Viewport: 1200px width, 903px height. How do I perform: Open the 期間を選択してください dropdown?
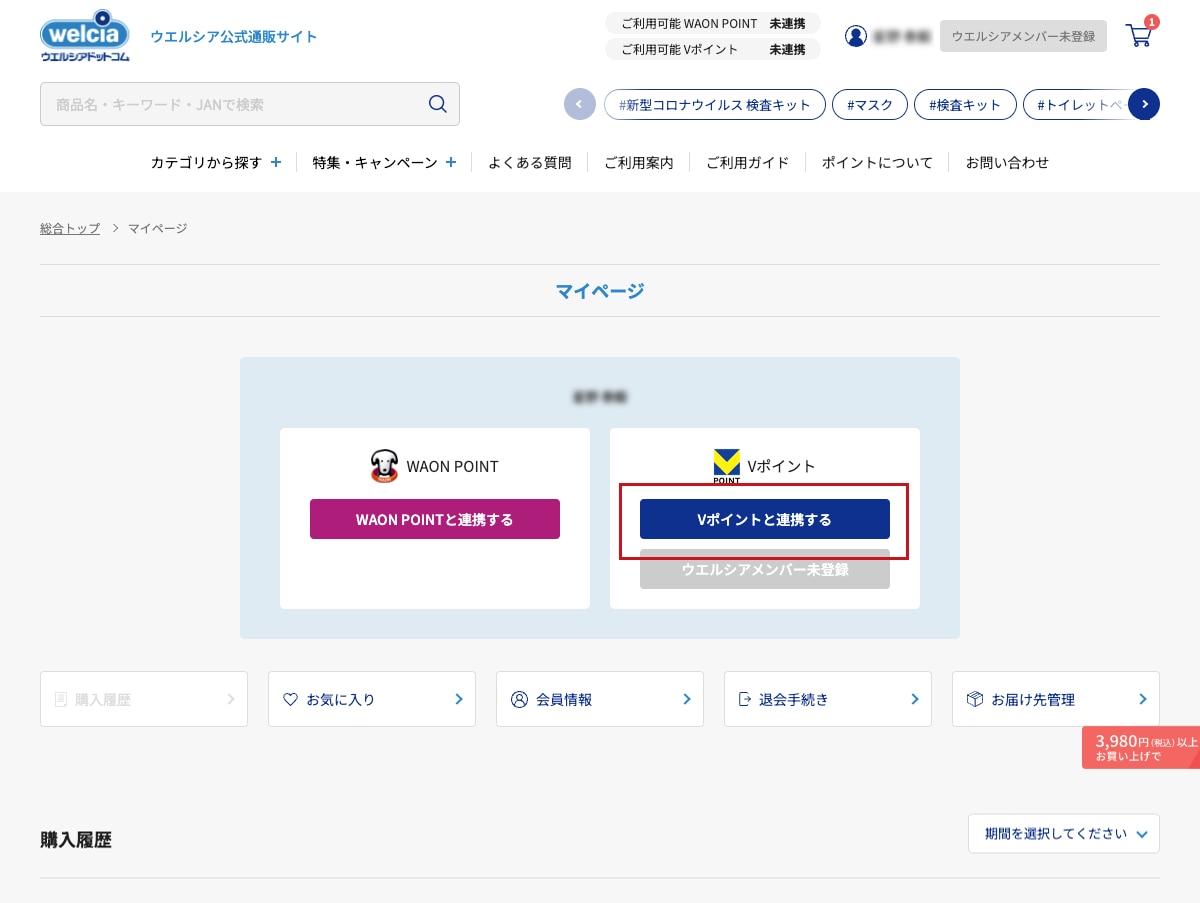pyautogui.click(x=1063, y=834)
